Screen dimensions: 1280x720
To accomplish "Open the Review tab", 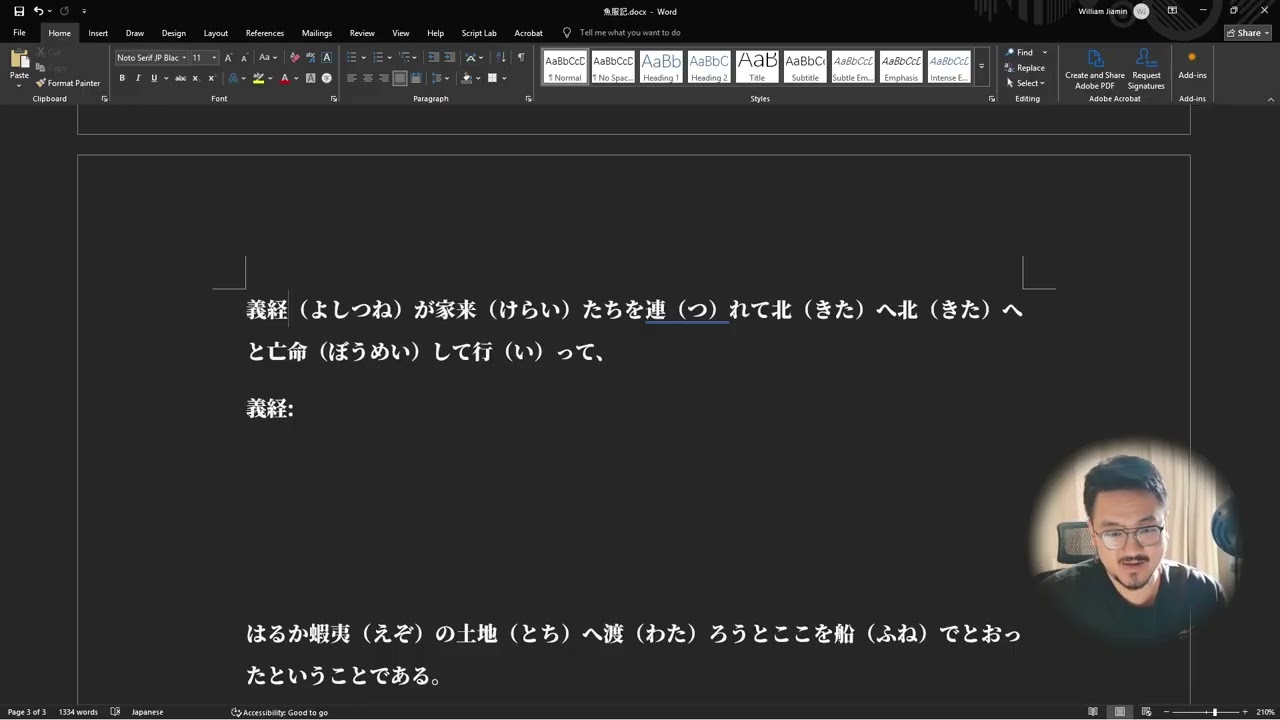I will click(362, 33).
